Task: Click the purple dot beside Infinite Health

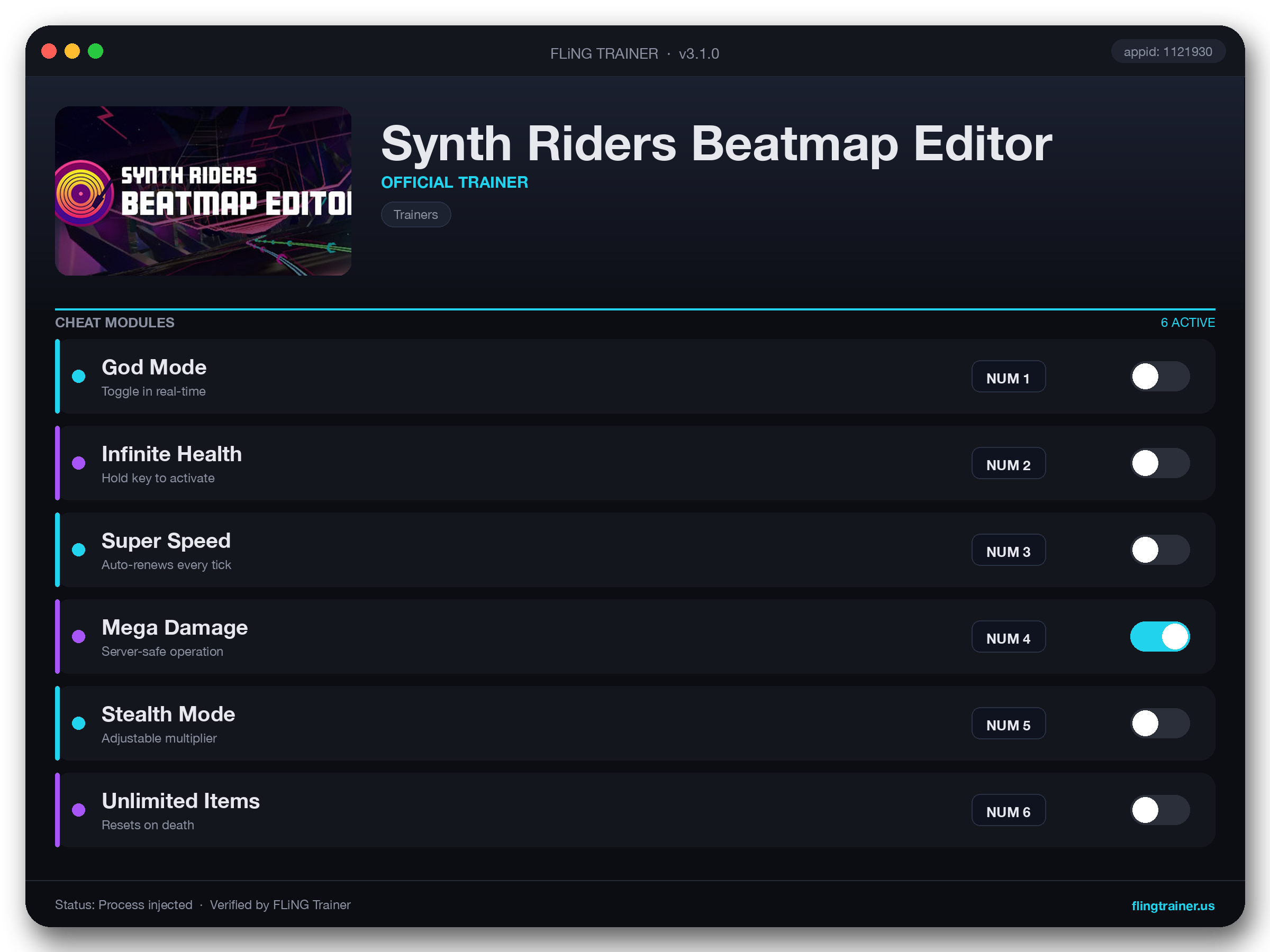Action: coord(79,463)
